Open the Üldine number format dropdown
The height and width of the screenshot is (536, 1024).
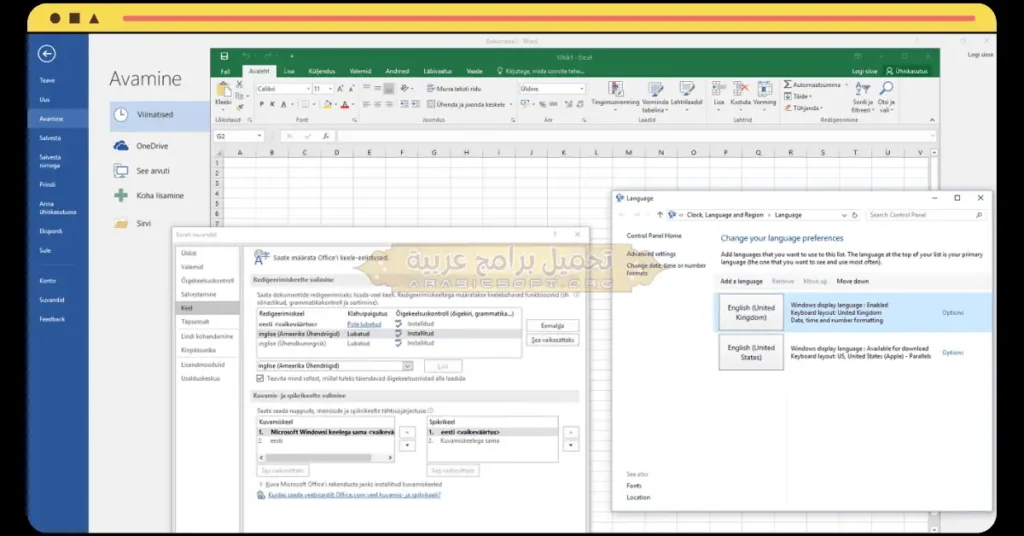[x=582, y=89]
